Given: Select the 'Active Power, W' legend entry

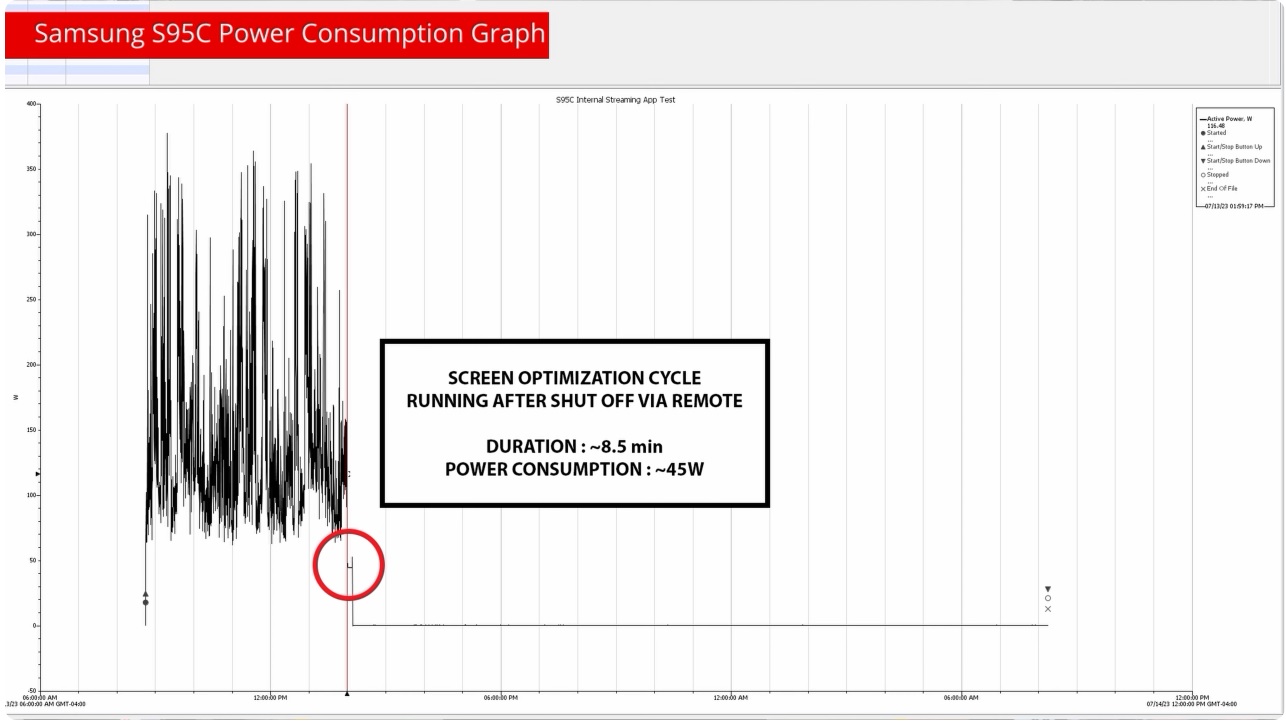Looking at the screenshot, I should pyautogui.click(x=1226, y=119).
